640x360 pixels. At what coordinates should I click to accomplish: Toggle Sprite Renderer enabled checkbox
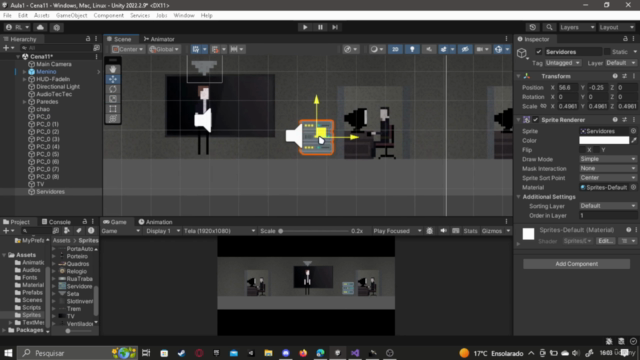[x=536, y=120]
